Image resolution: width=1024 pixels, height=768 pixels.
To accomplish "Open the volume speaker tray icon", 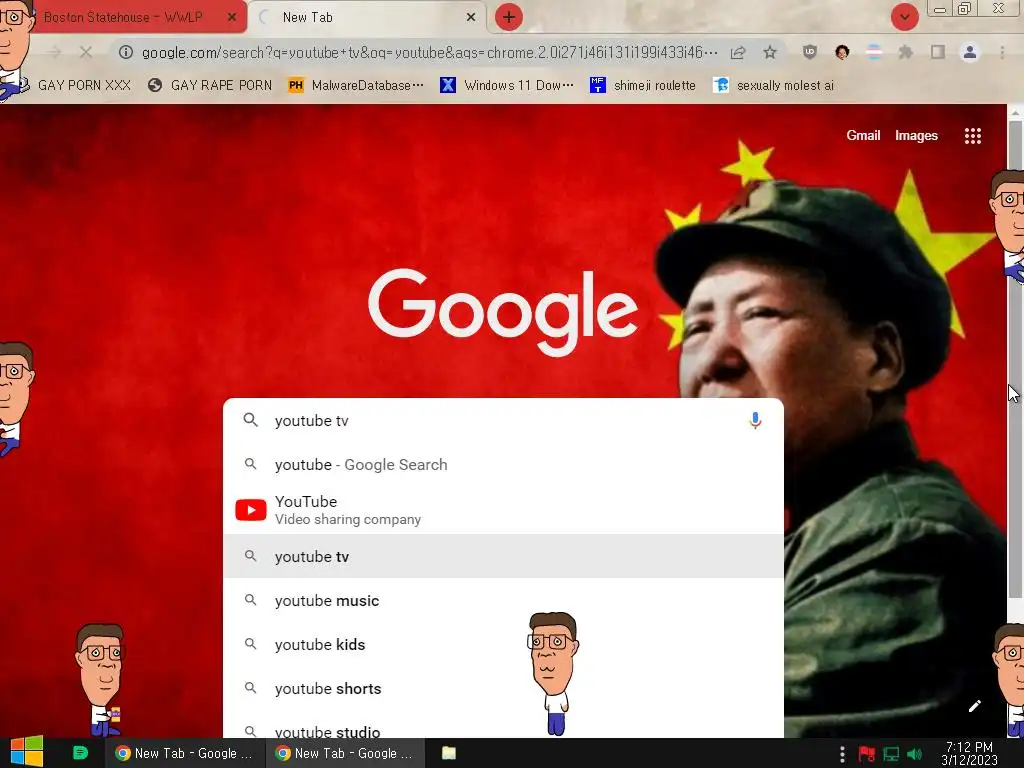I will point(915,754).
